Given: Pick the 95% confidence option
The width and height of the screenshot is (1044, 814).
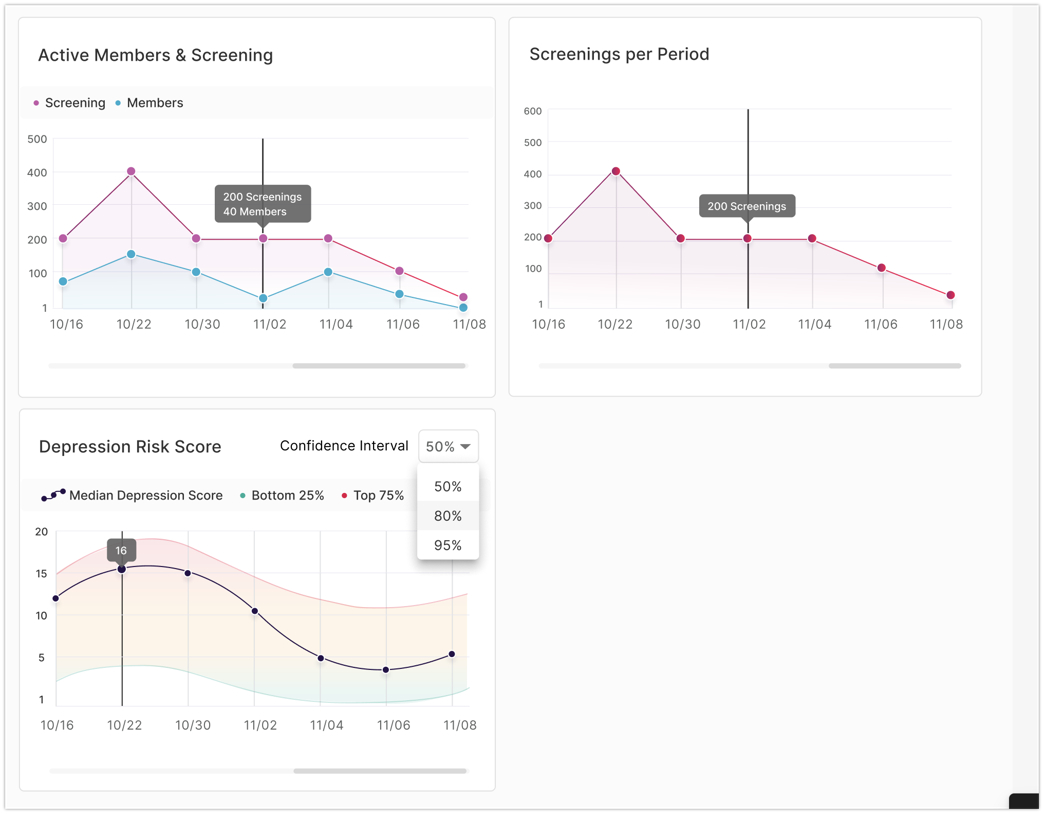Looking at the screenshot, I should [448, 545].
